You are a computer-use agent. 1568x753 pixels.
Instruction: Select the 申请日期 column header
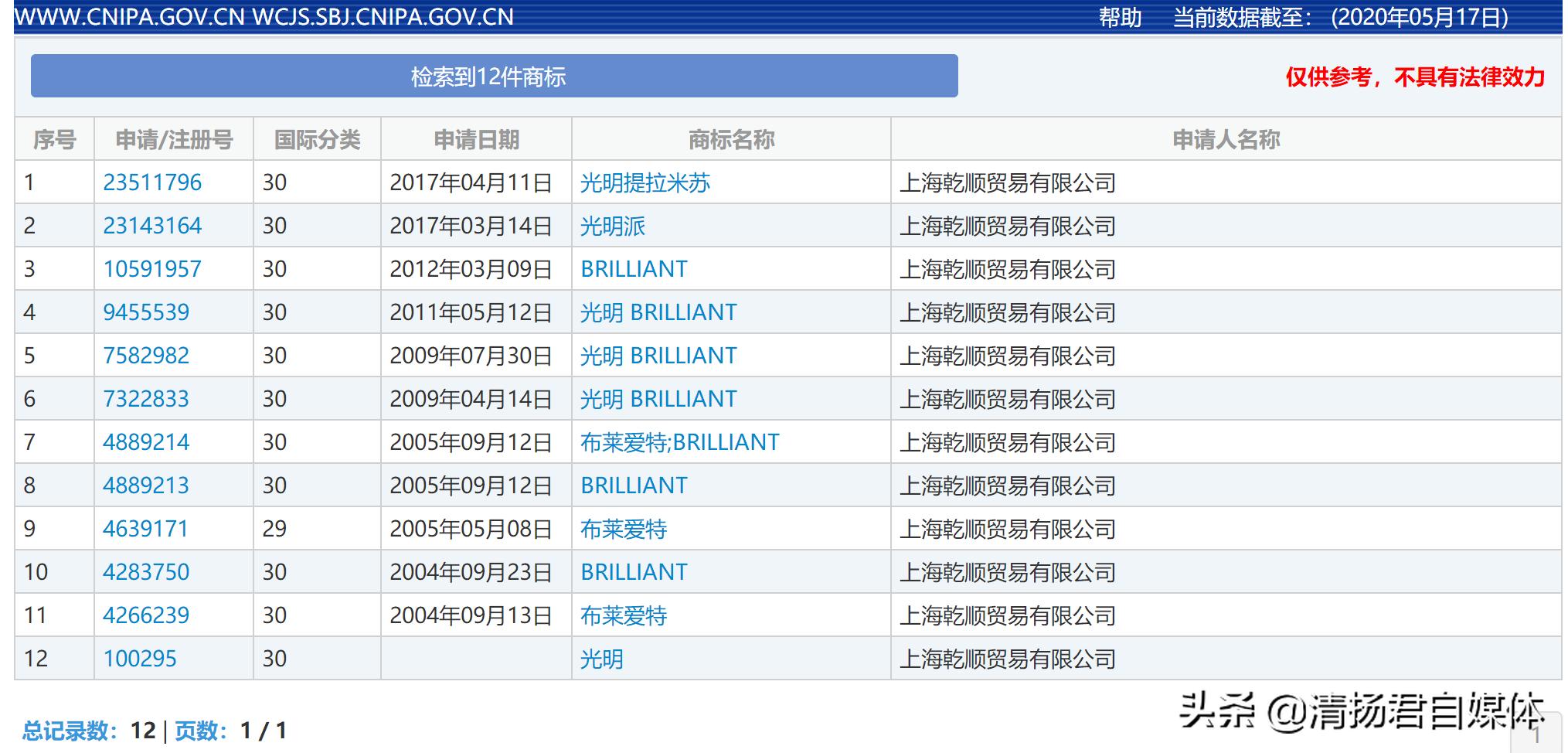(x=474, y=140)
